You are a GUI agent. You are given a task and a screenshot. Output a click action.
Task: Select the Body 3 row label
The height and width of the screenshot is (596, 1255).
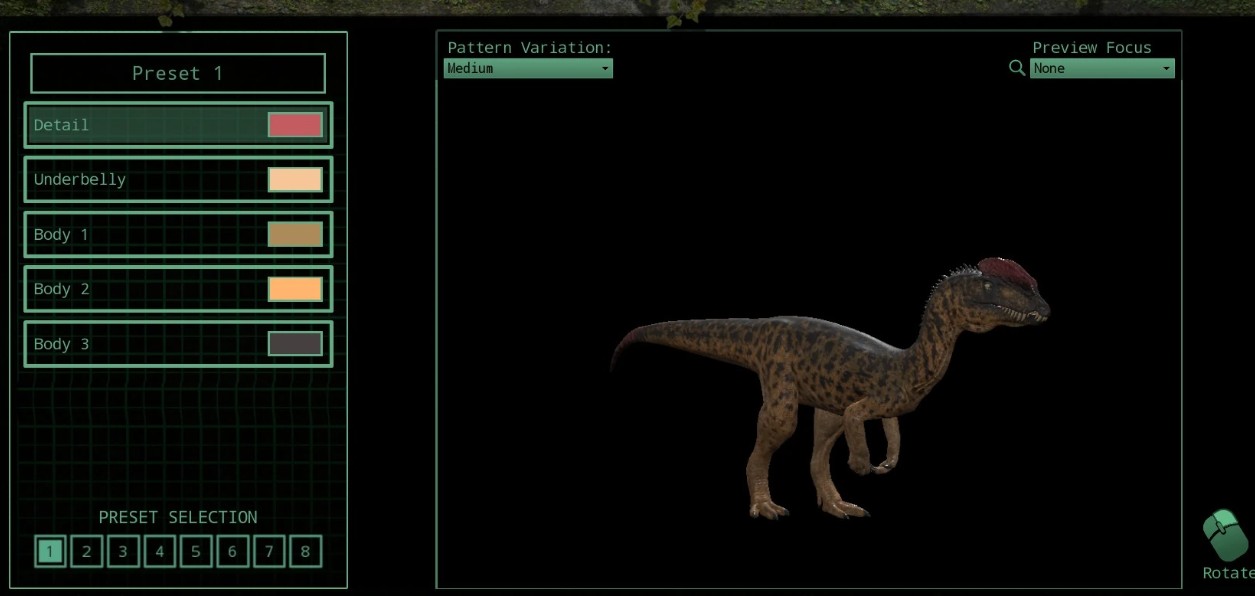(61, 344)
